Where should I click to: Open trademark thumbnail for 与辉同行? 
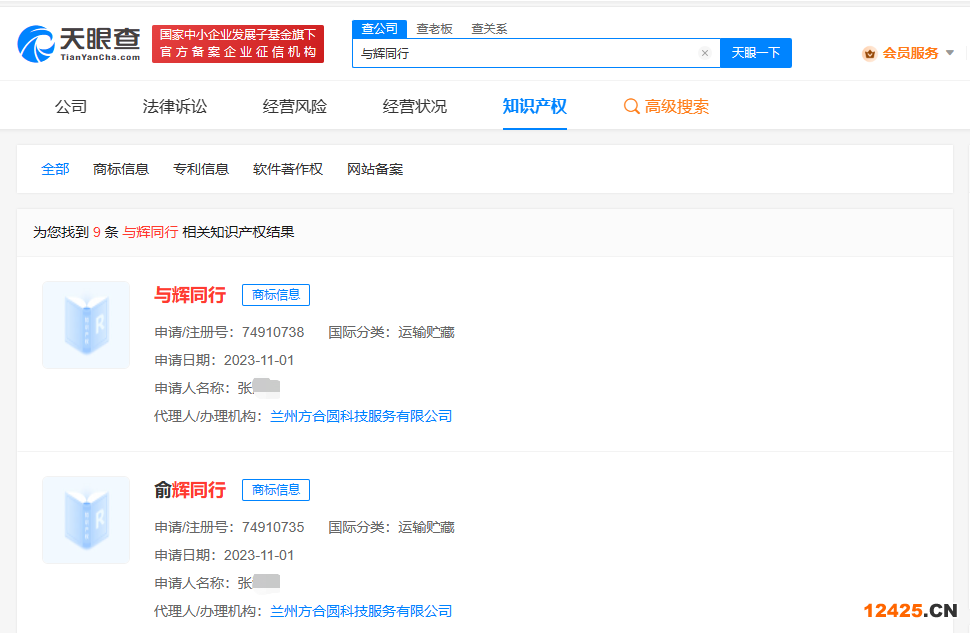[86, 325]
